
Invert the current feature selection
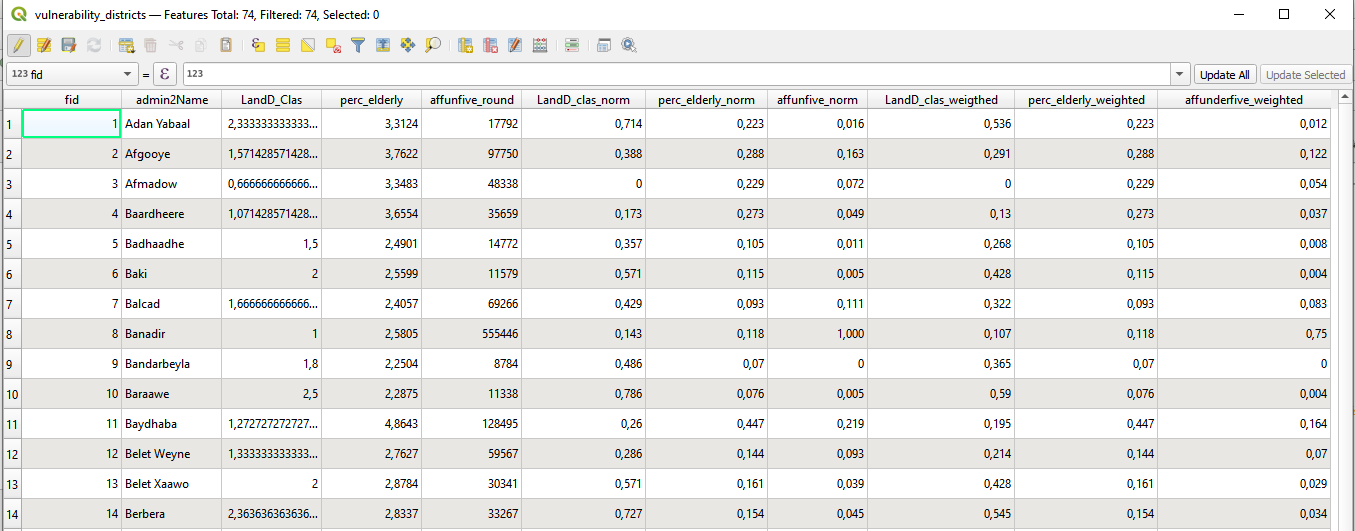point(308,45)
